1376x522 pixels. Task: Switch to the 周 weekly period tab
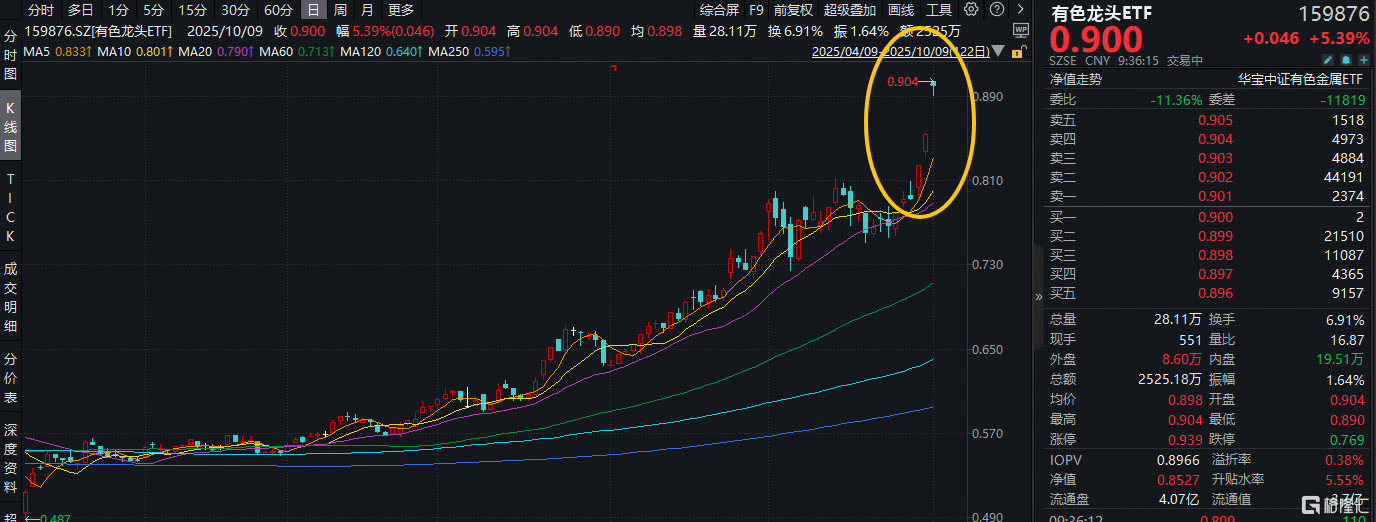pyautogui.click(x=341, y=11)
